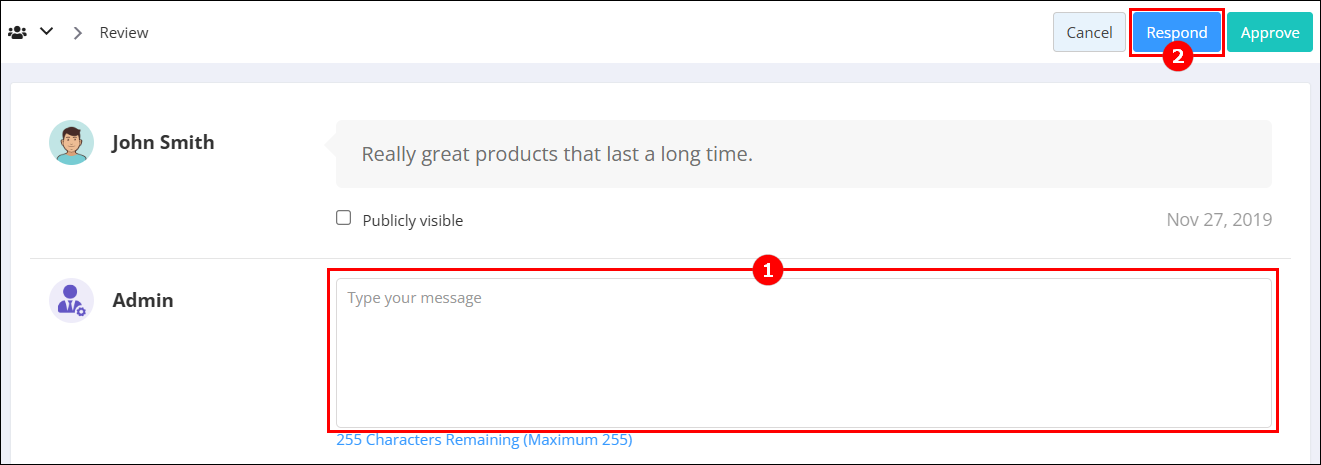Click the Nov 27, 2019 review date

tap(1219, 219)
